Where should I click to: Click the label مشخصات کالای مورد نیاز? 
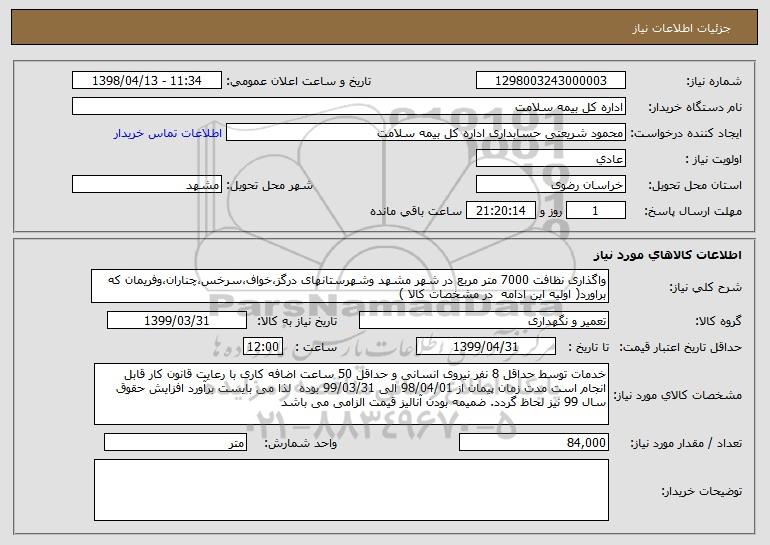tap(679, 395)
